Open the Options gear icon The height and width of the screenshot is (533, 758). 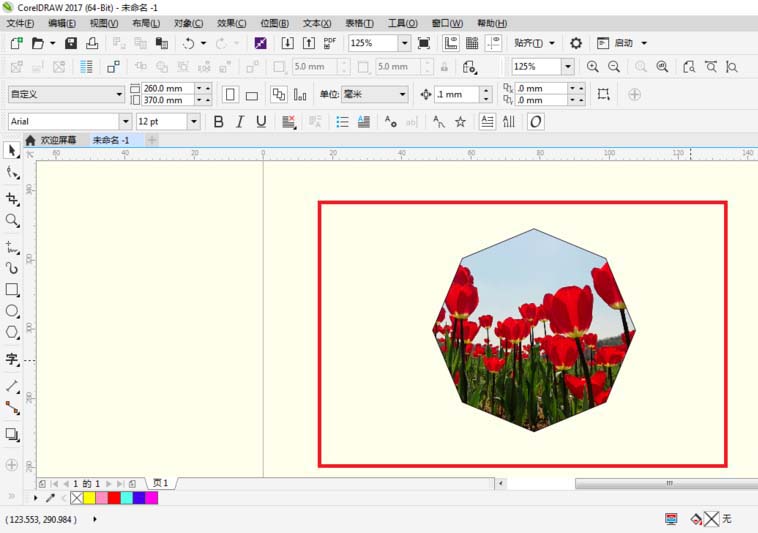click(576, 43)
